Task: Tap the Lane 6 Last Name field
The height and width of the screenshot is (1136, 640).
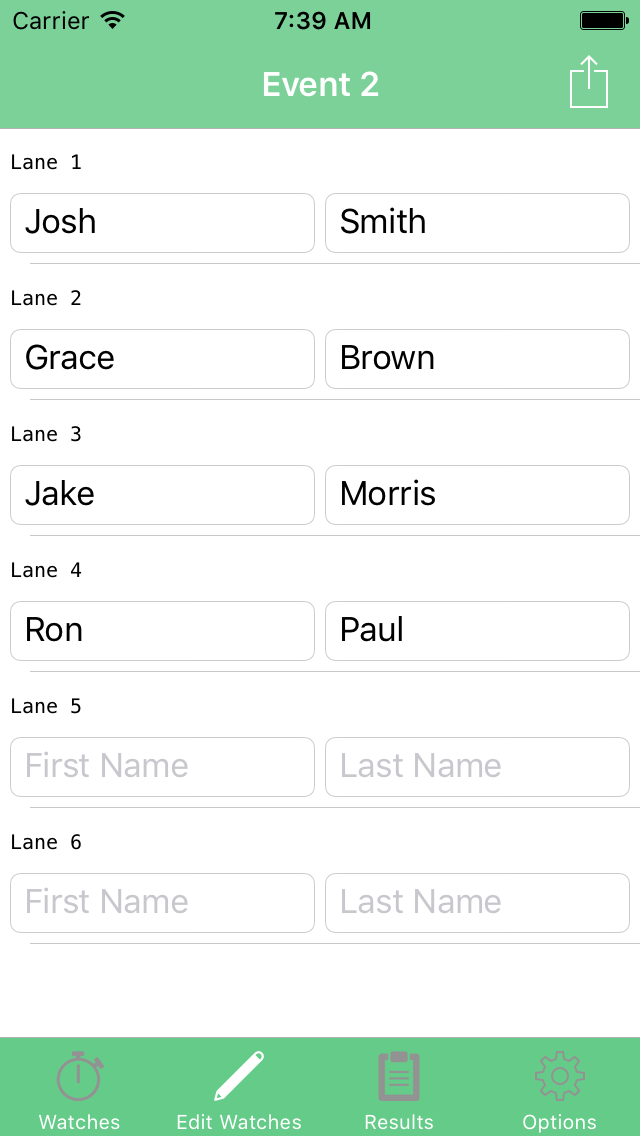Action: point(477,903)
